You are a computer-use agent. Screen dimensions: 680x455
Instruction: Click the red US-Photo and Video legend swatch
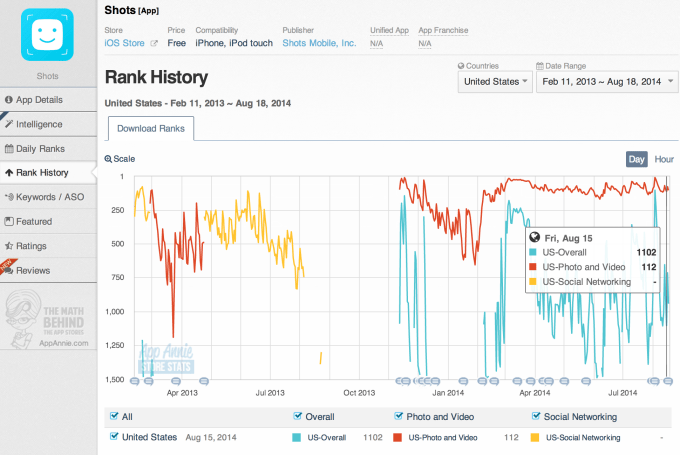[x=397, y=438]
